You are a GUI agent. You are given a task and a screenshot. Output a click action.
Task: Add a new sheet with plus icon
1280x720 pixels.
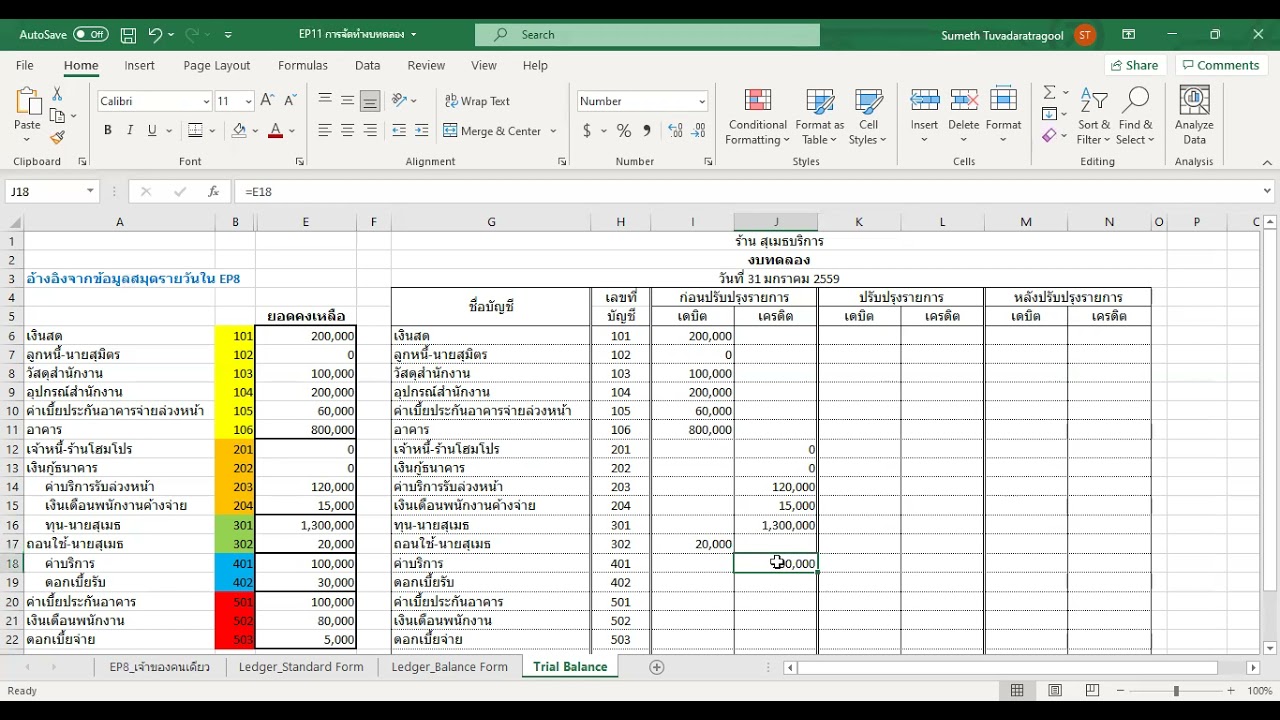(657, 667)
